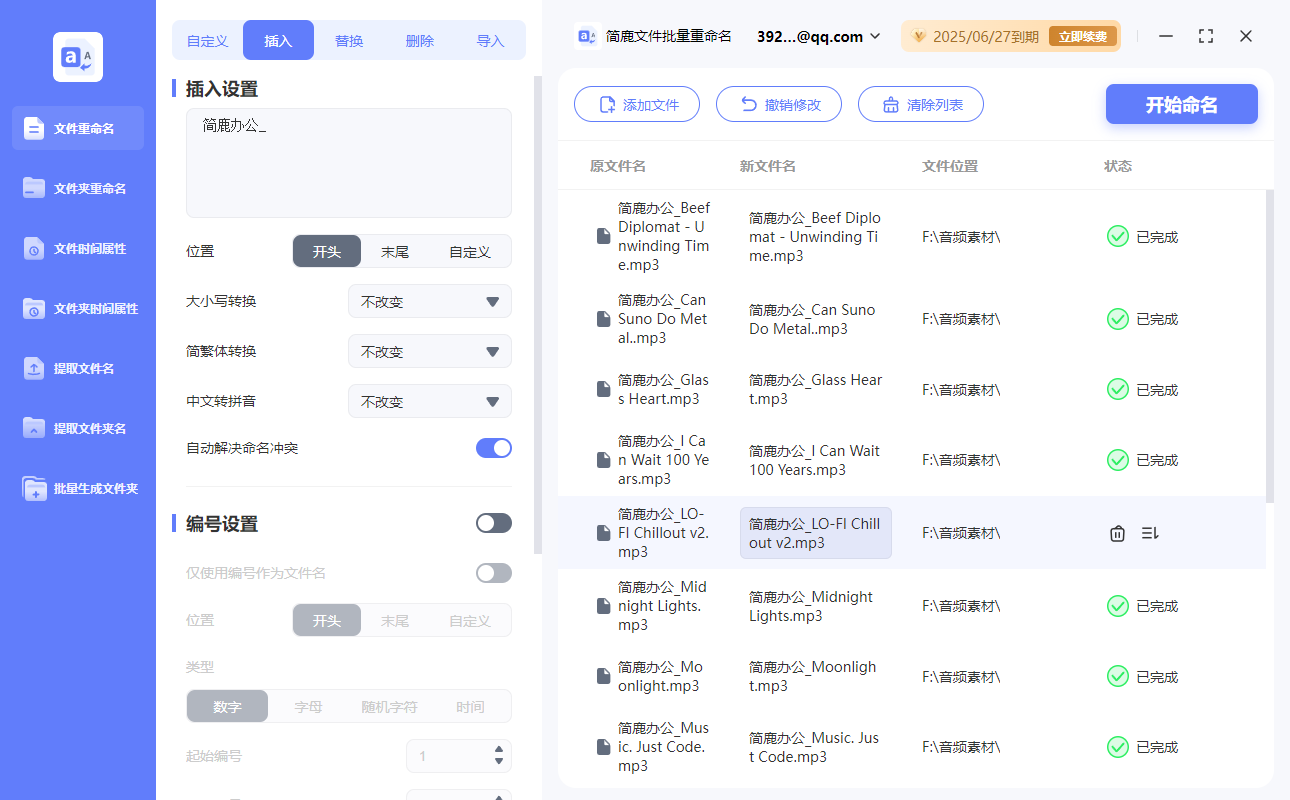Open the 简繁体转换 dropdown
Viewport: 1290px width, 800px height.
[x=429, y=351]
